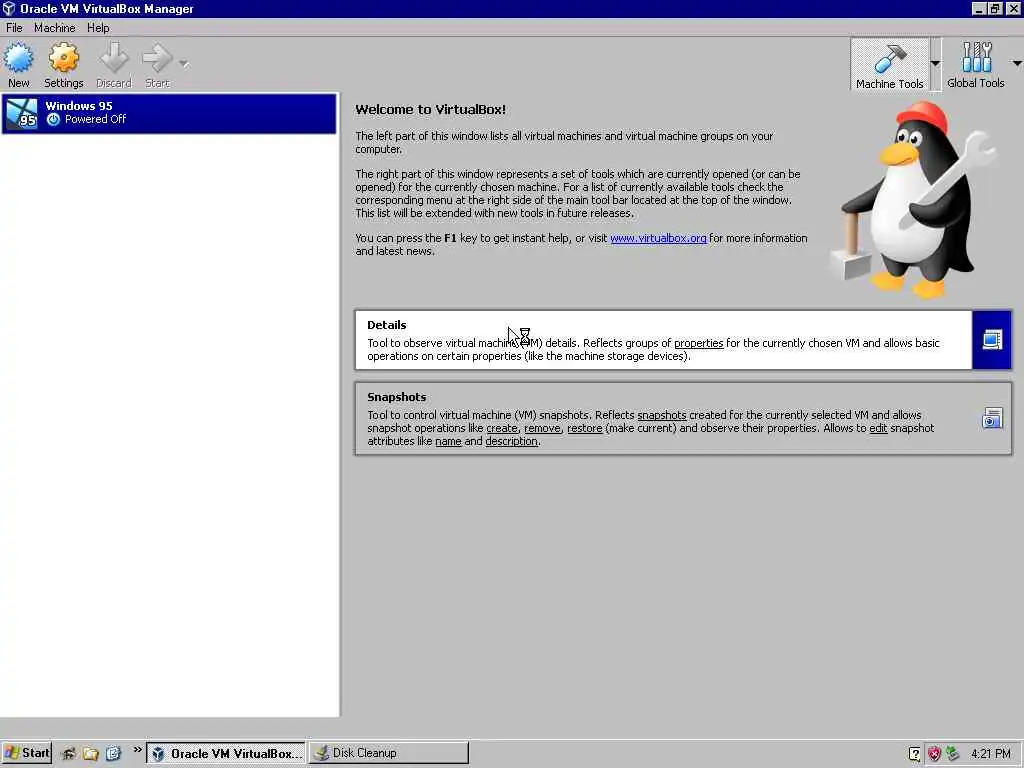Click the Welcome to VirtualBox! heading
The height and width of the screenshot is (768, 1024).
[x=430, y=110]
